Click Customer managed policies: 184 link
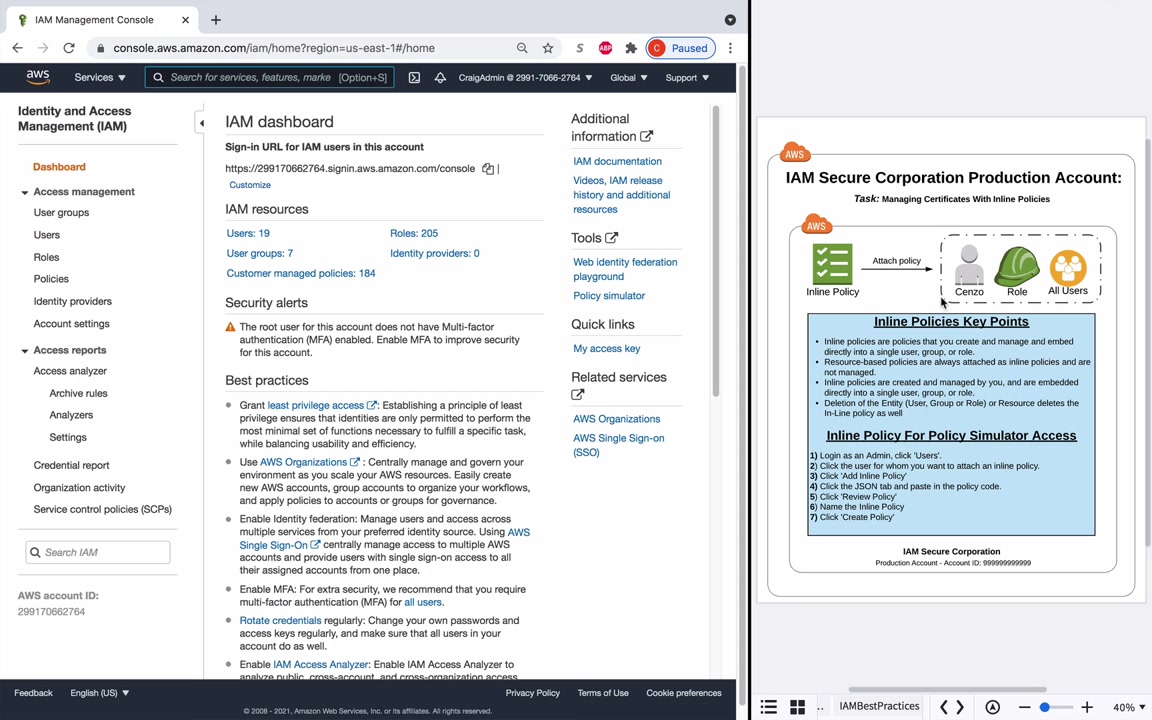This screenshot has height=720, width=1152. coord(300,273)
